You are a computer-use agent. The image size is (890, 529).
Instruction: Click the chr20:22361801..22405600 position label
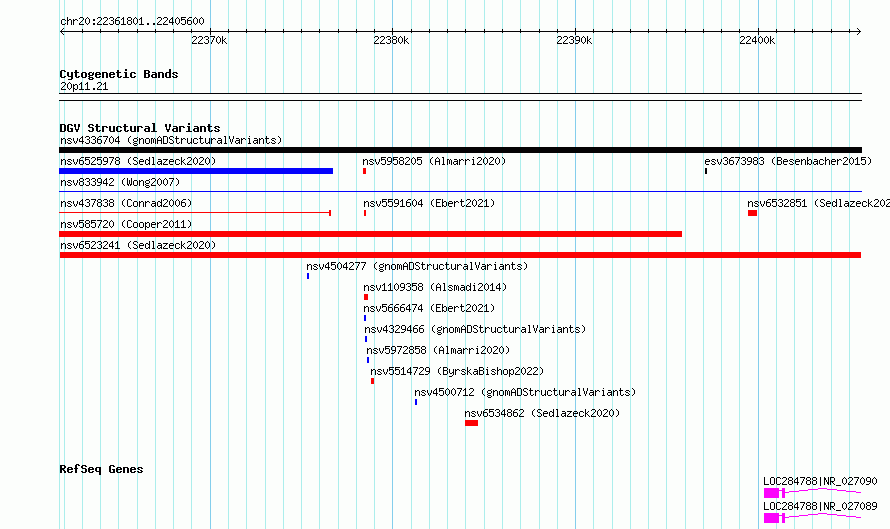pos(132,22)
